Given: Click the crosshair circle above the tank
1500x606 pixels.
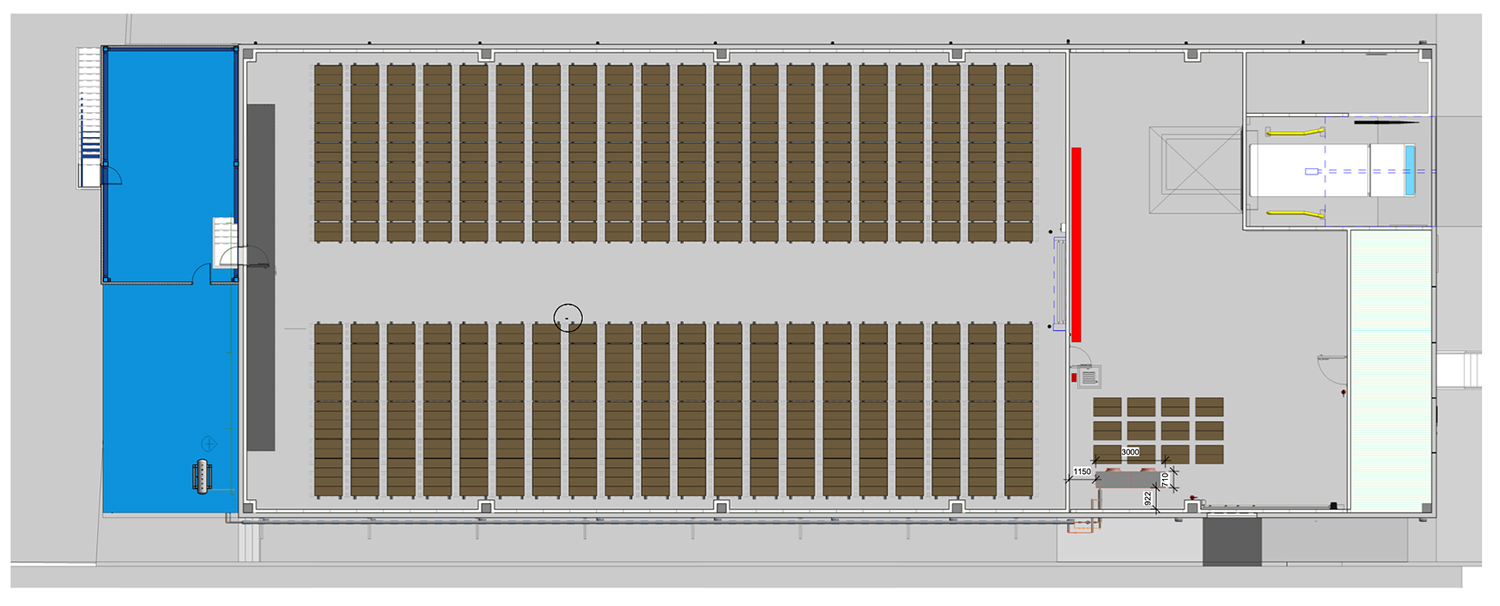Looking at the screenshot, I should tap(209, 442).
